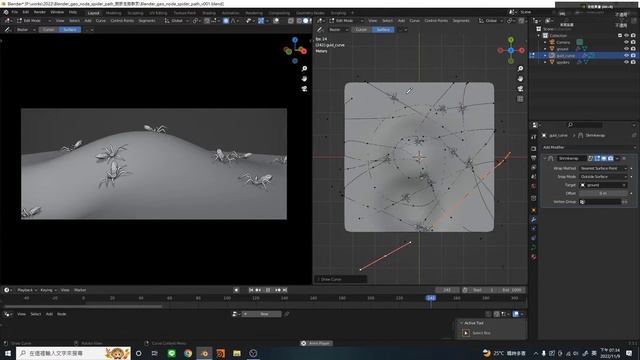Click the Task View taskbar icon
Viewport: 640px width, 360px height.
tap(155, 353)
